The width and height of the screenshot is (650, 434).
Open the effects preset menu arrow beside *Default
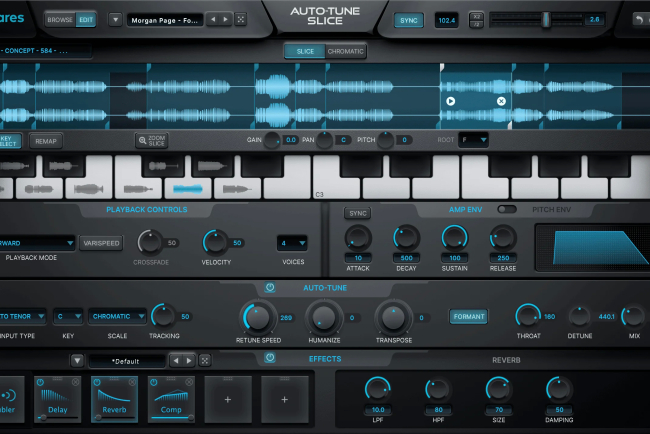[x=77, y=361]
